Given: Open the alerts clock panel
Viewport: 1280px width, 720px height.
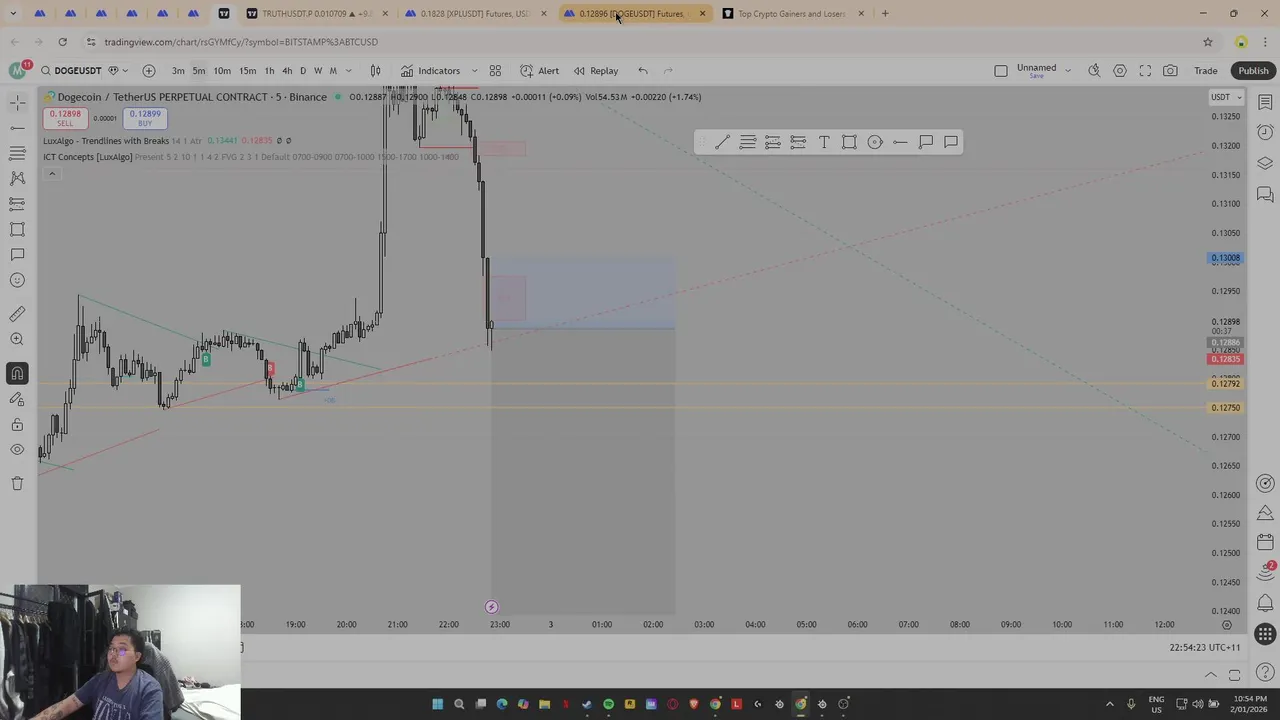Looking at the screenshot, I should (1265, 132).
